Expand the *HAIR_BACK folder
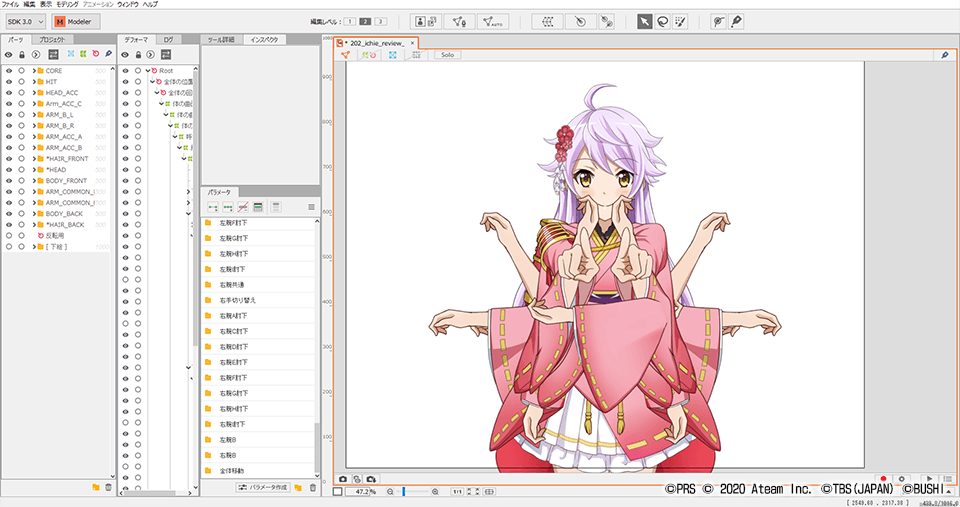This screenshot has width=960, height=507. tap(34, 225)
